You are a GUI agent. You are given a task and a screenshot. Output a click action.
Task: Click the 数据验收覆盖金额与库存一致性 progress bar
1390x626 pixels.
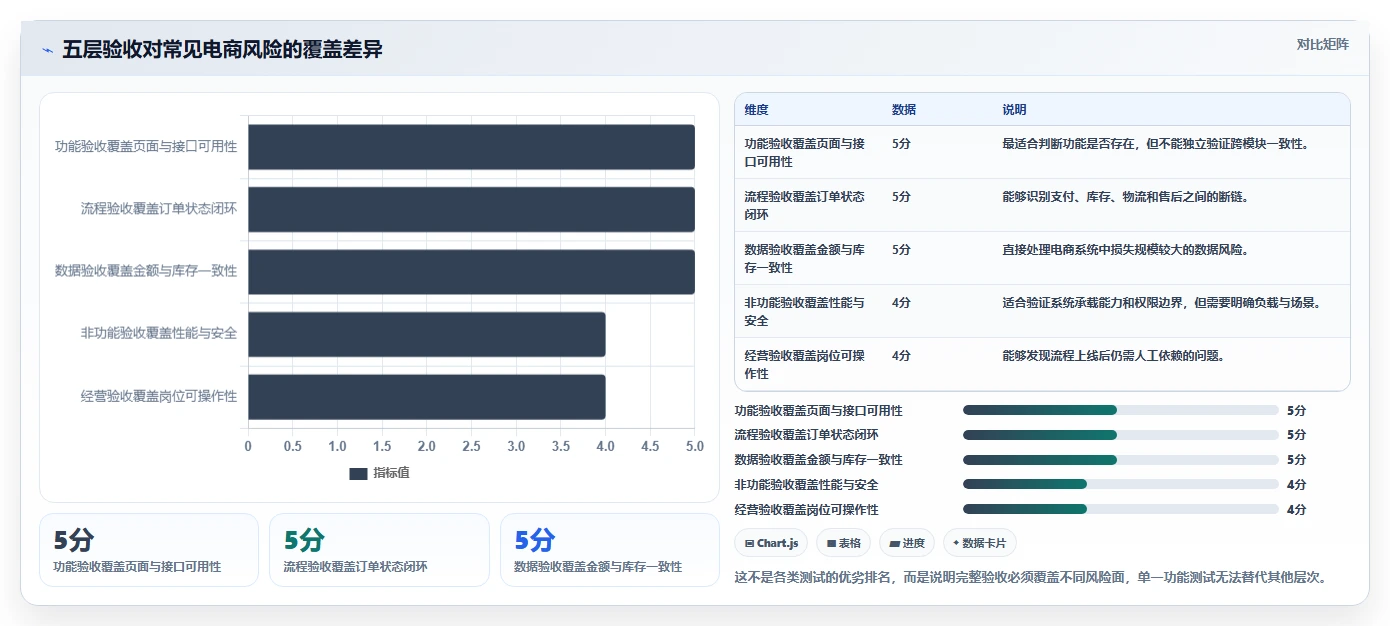click(1120, 460)
